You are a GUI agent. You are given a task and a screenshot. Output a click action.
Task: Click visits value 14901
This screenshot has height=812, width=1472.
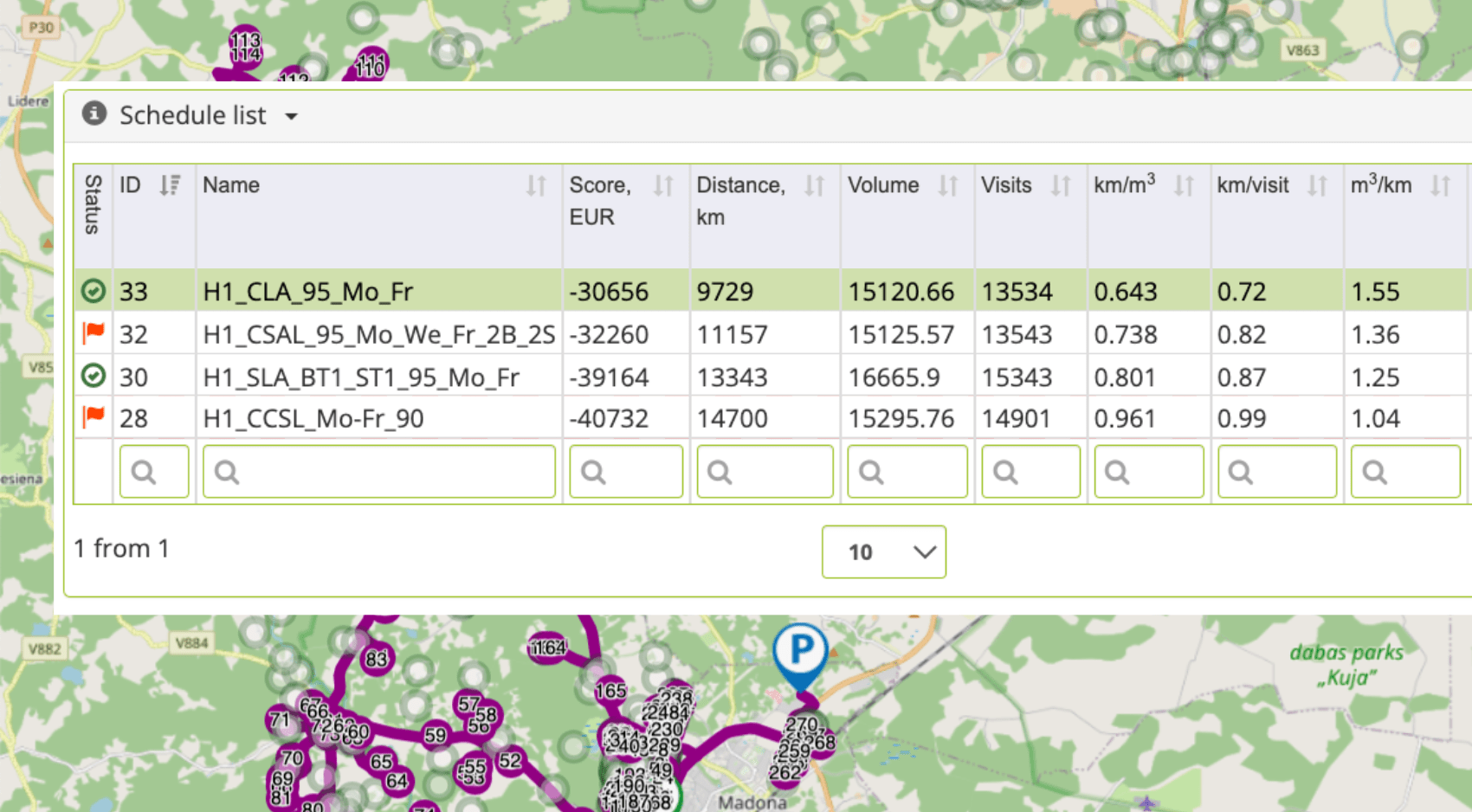click(x=1017, y=419)
